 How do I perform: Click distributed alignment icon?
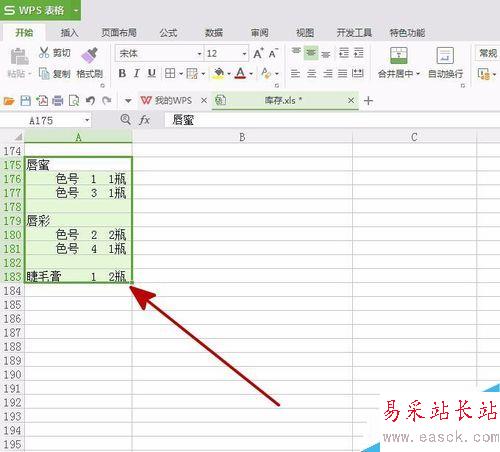coord(358,73)
